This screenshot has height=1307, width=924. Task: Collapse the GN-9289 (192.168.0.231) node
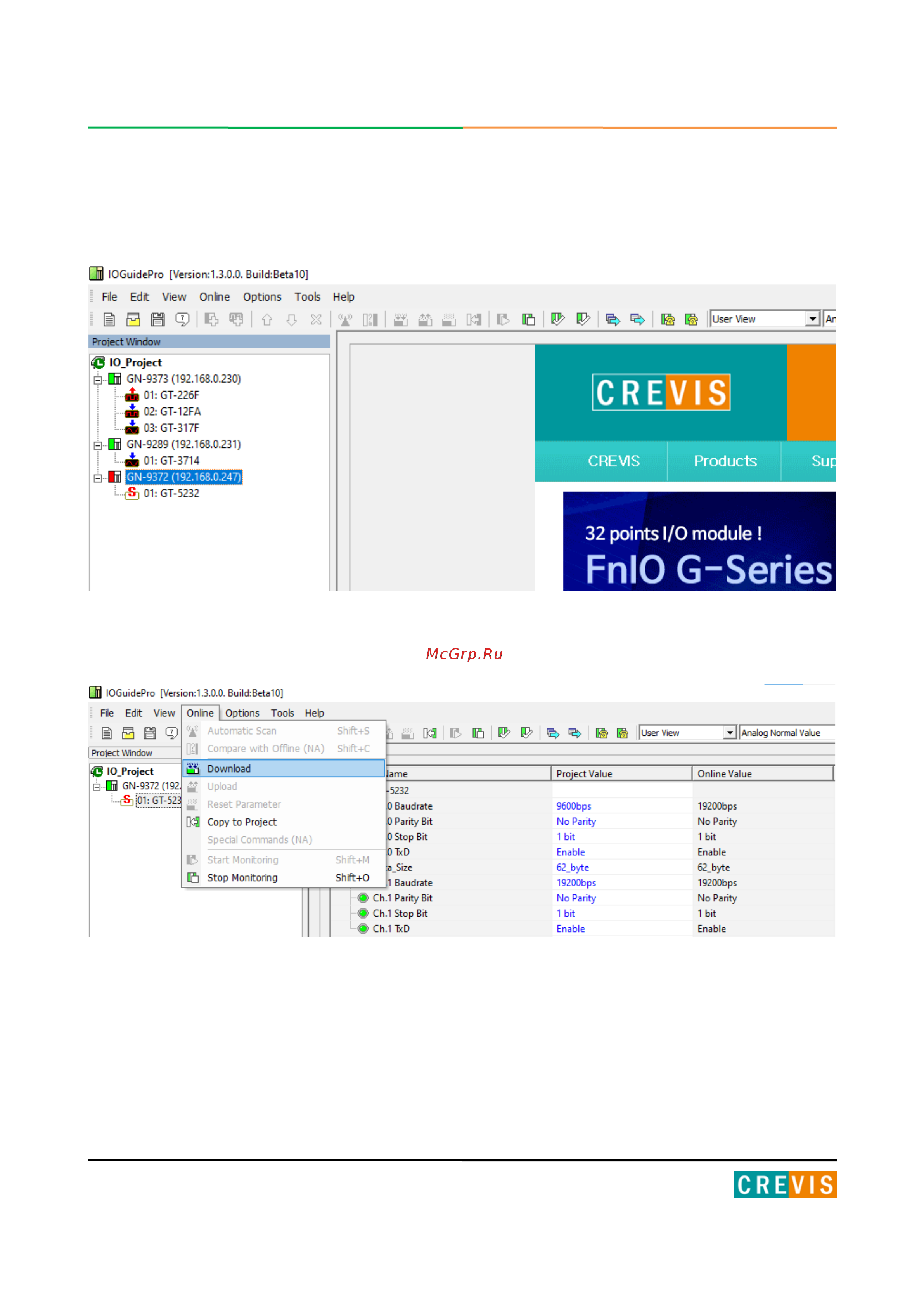coord(98,445)
